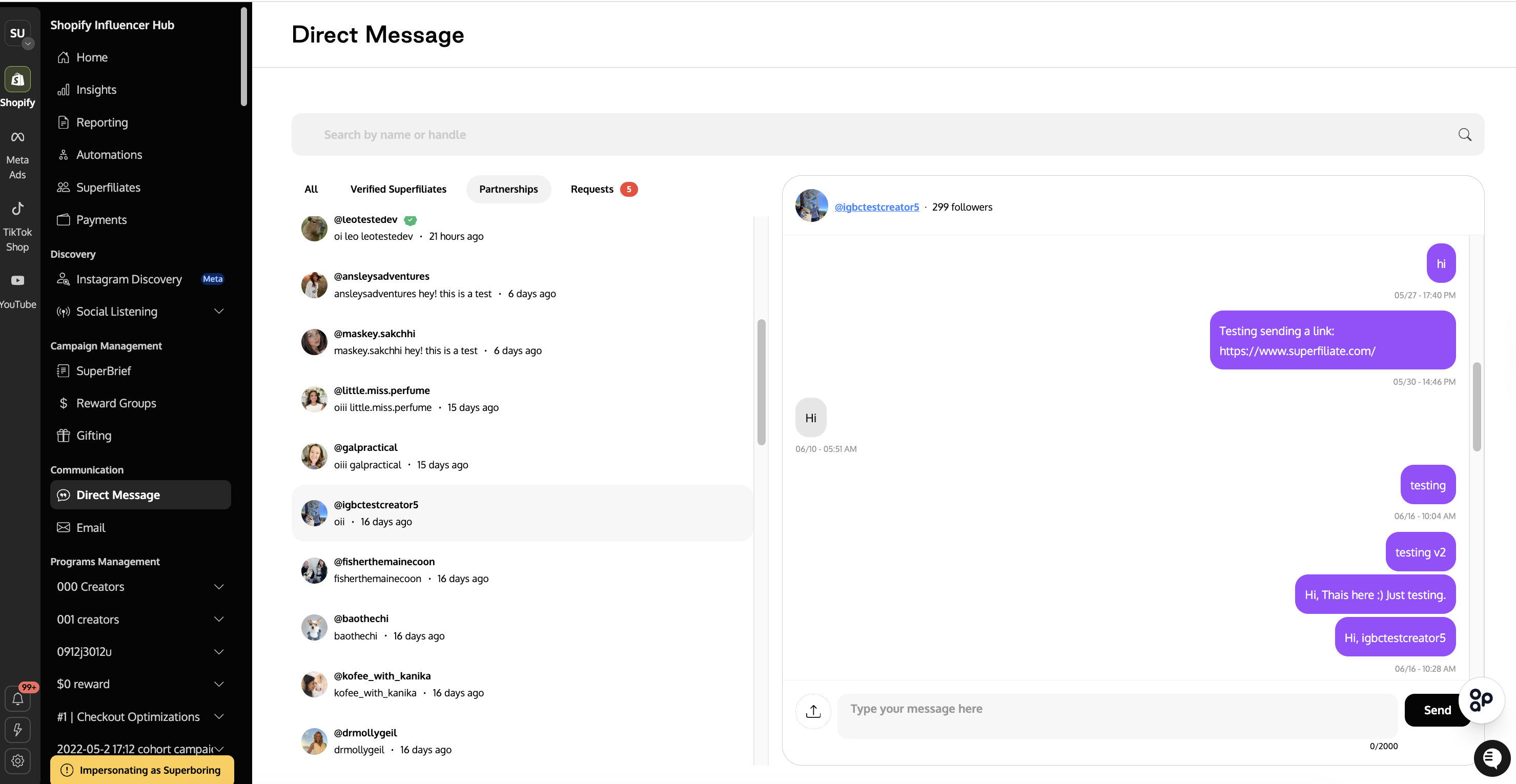Expand #1 | Checkout Optimizations program

pyautogui.click(x=219, y=716)
